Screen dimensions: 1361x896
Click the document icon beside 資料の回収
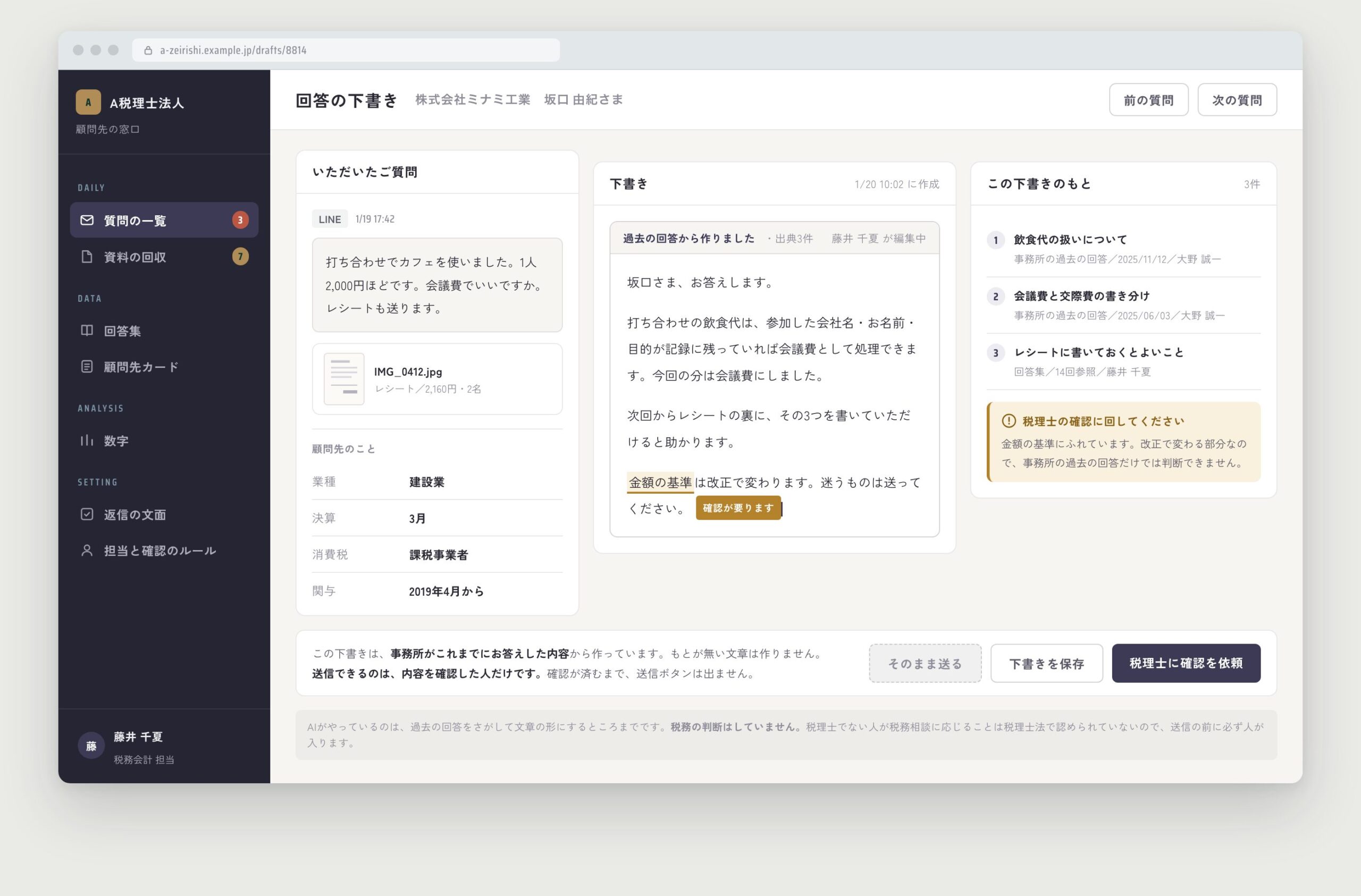coord(87,257)
